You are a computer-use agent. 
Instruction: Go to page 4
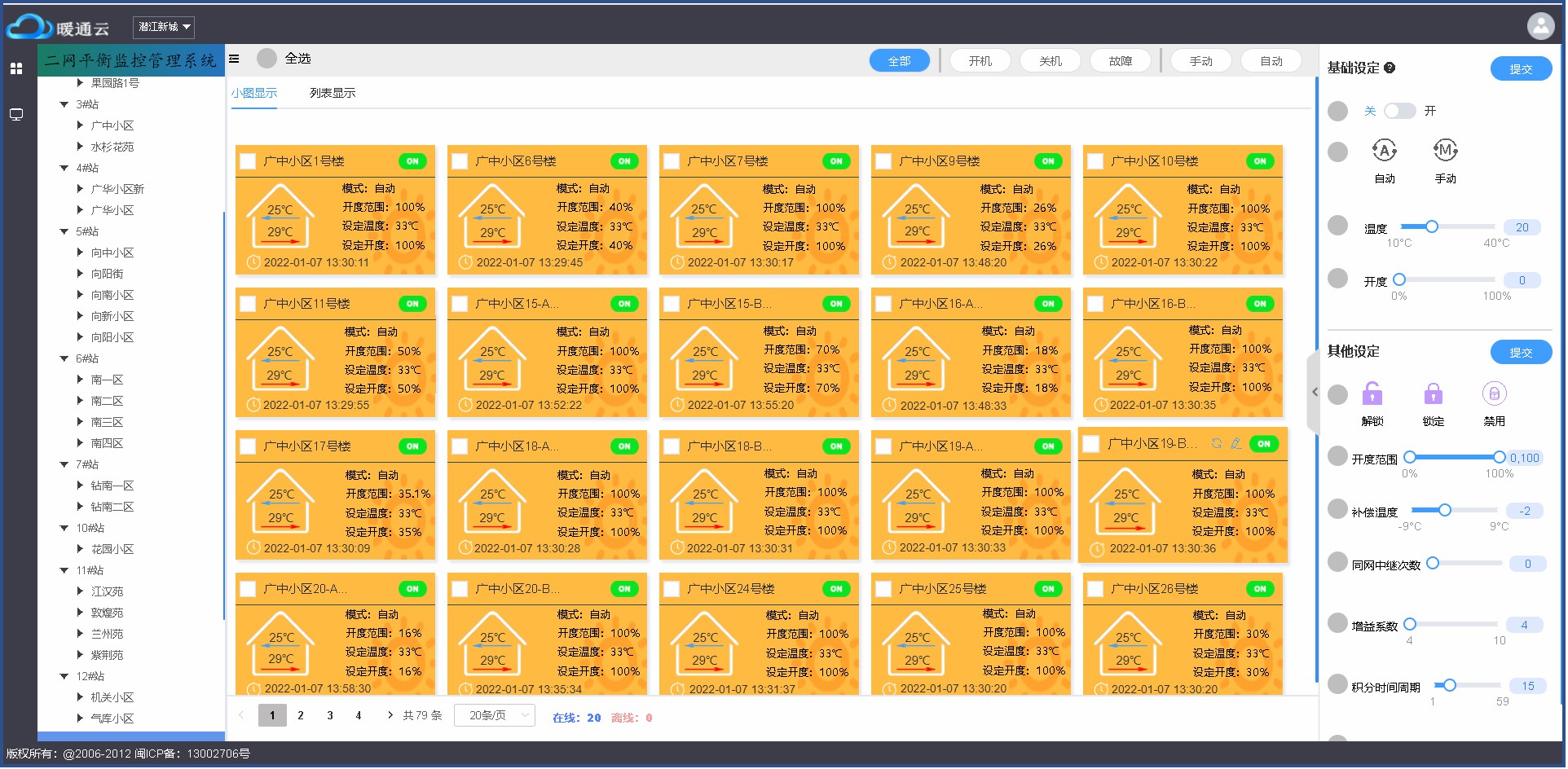point(359,715)
